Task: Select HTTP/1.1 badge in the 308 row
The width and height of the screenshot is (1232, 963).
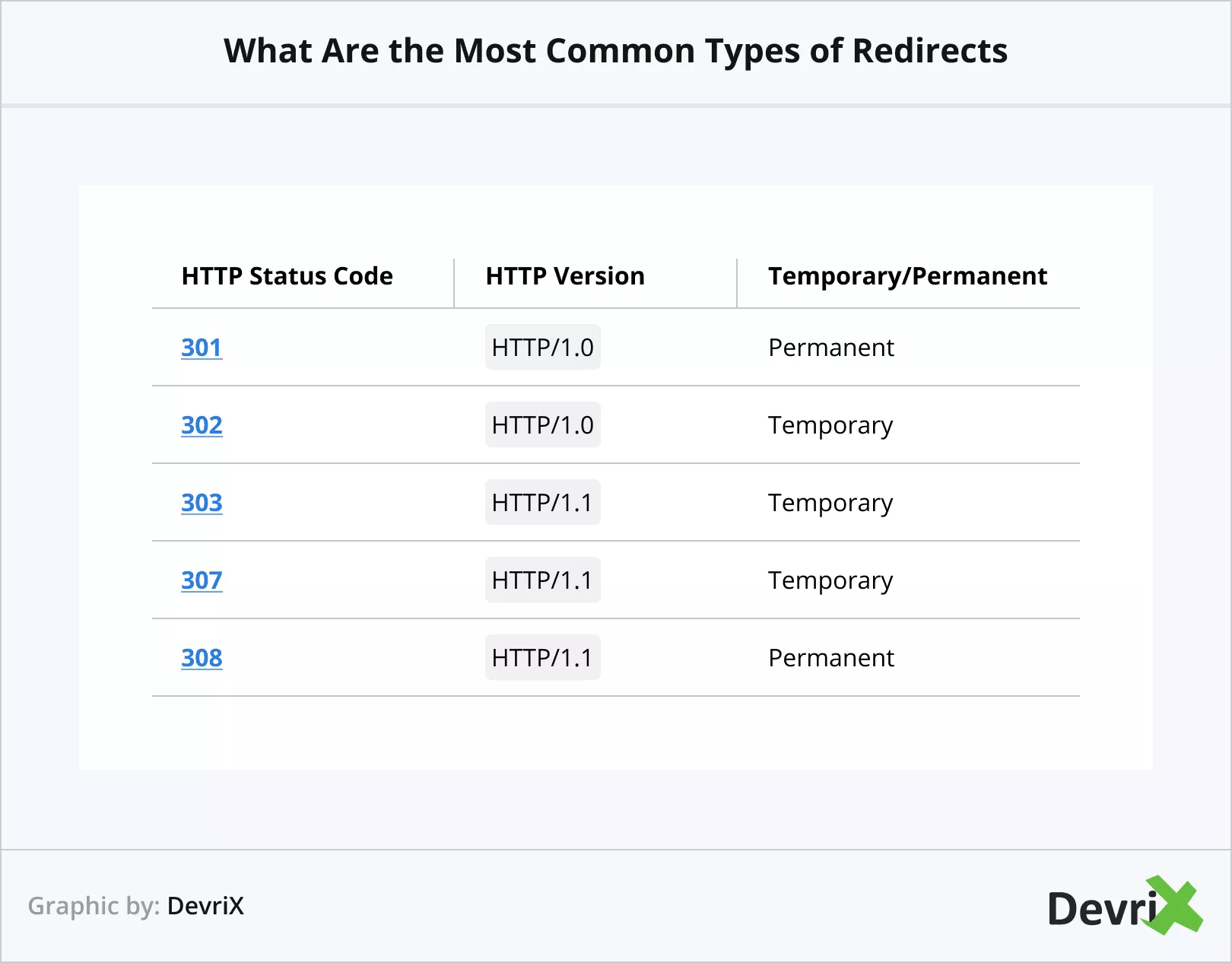Action: [x=543, y=658]
